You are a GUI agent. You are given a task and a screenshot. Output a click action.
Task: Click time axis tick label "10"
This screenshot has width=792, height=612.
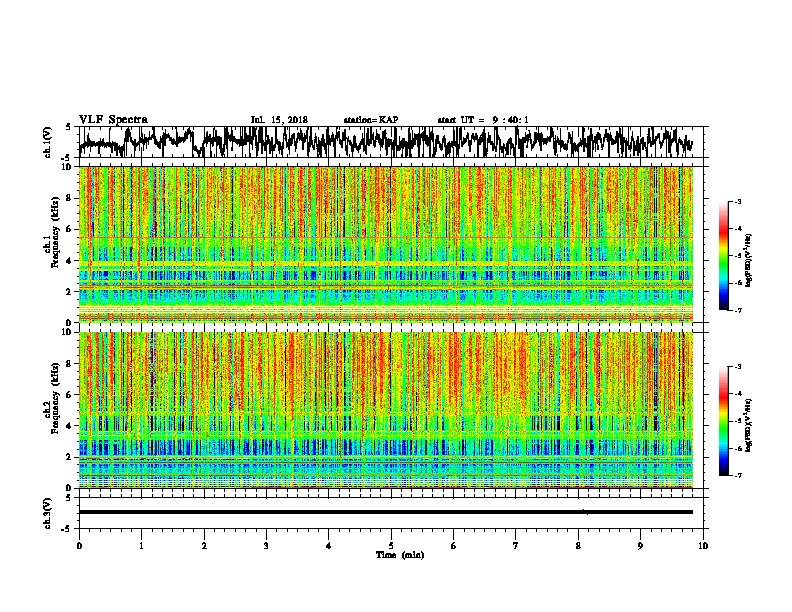[703, 546]
